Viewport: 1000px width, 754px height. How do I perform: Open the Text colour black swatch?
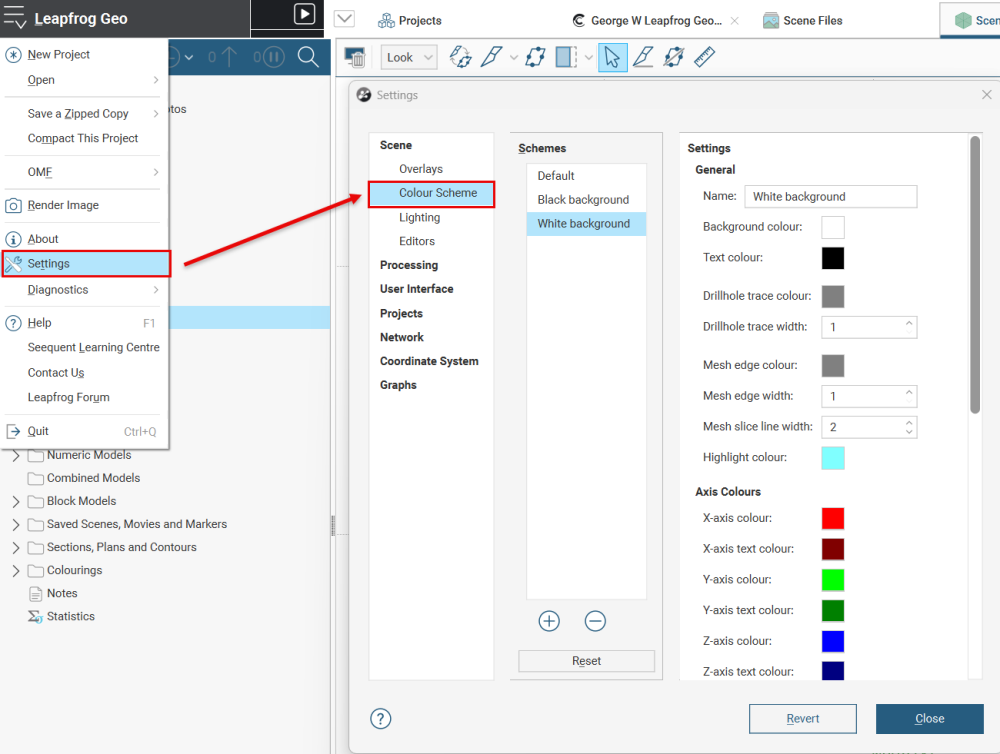pos(833,258)
